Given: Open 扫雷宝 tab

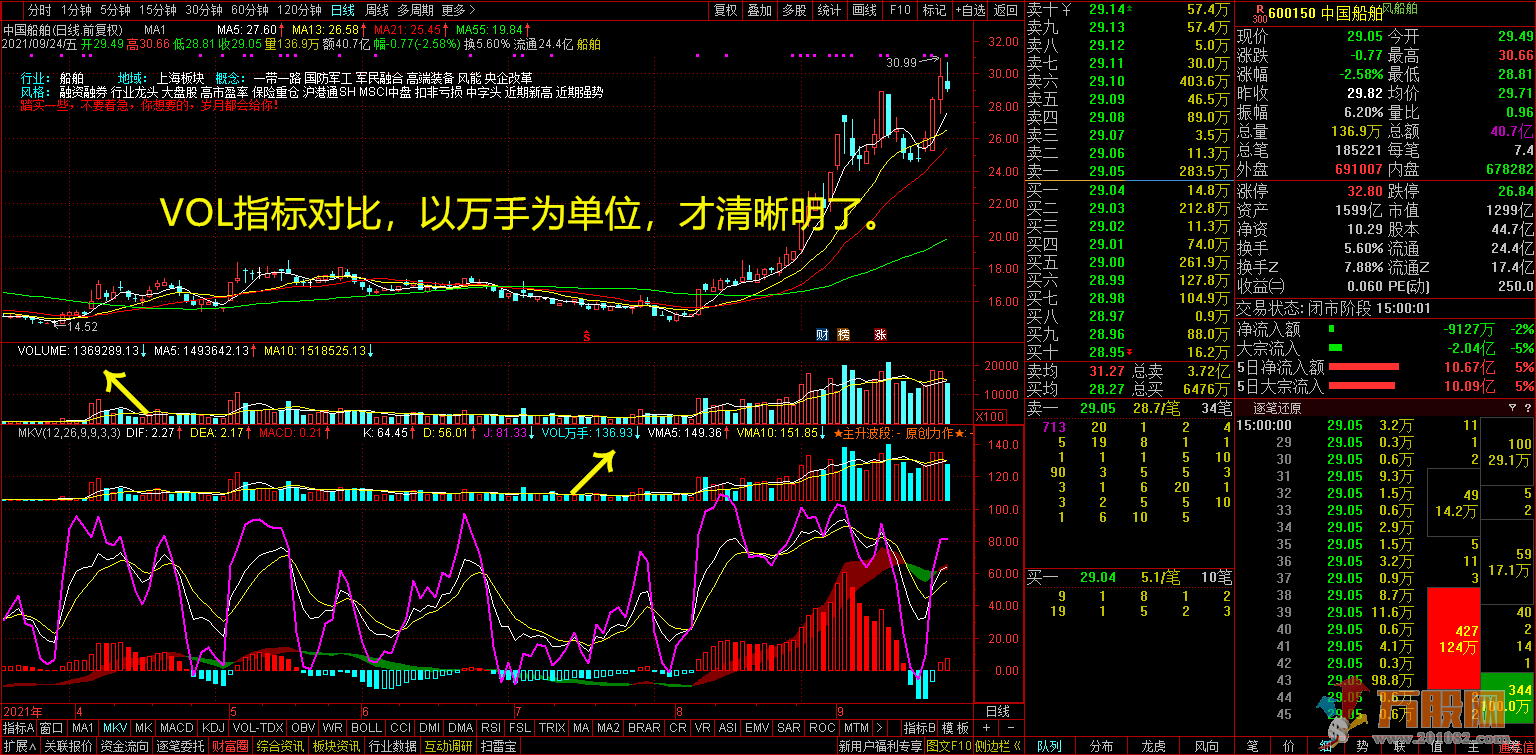Looking at the screenshot, I should pyautogui.click(x=499, y=746).
